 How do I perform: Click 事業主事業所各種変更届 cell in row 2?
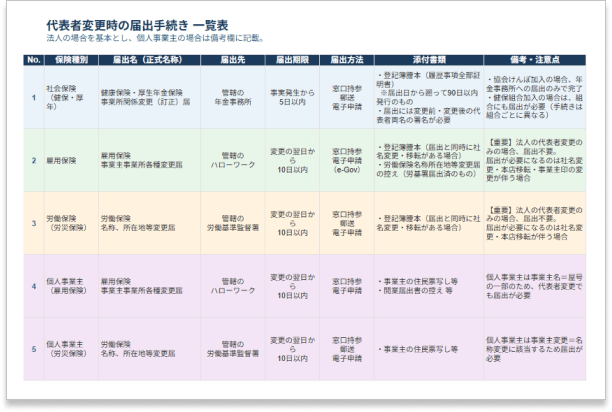149,160
